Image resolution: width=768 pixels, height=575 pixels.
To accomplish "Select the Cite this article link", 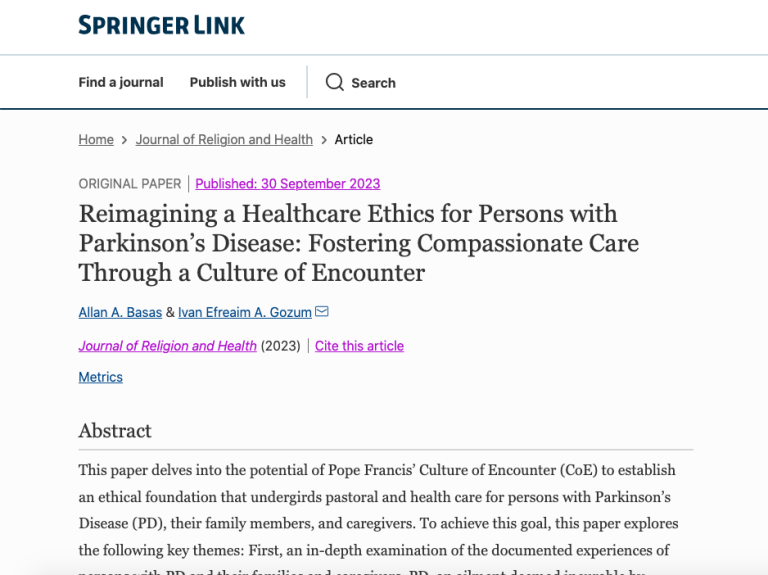I will pos(360,346).
